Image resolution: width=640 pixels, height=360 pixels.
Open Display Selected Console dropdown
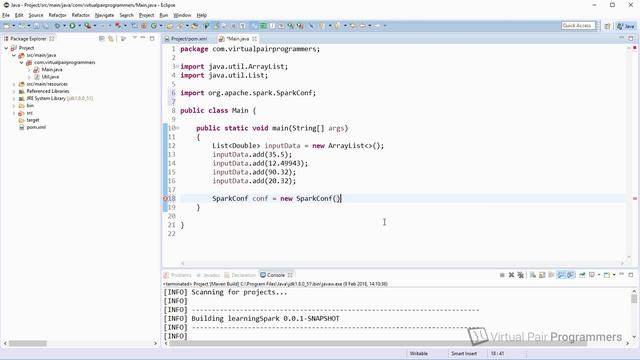[599, 275]
